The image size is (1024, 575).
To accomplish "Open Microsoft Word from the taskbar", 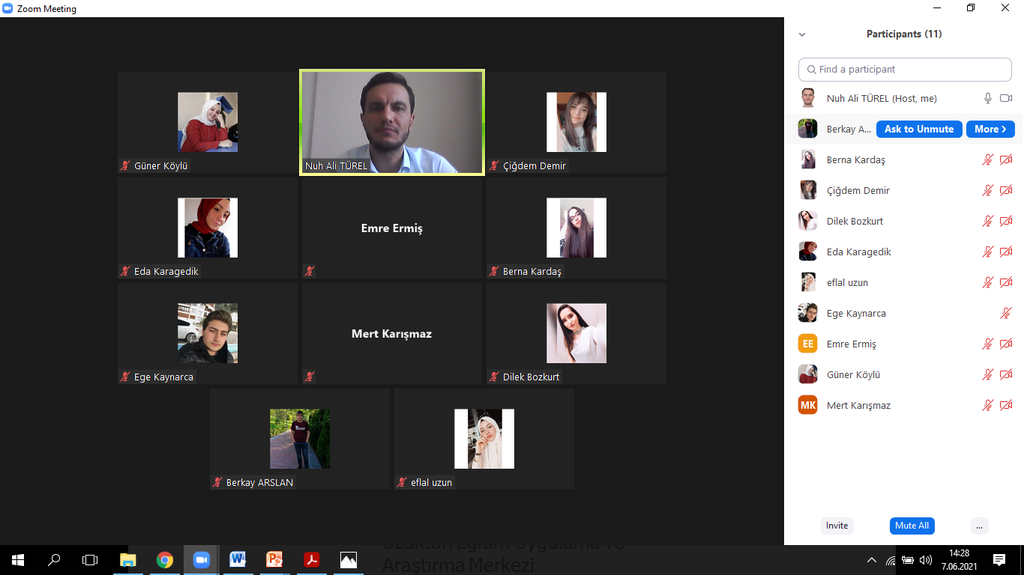I will point(238,560).
